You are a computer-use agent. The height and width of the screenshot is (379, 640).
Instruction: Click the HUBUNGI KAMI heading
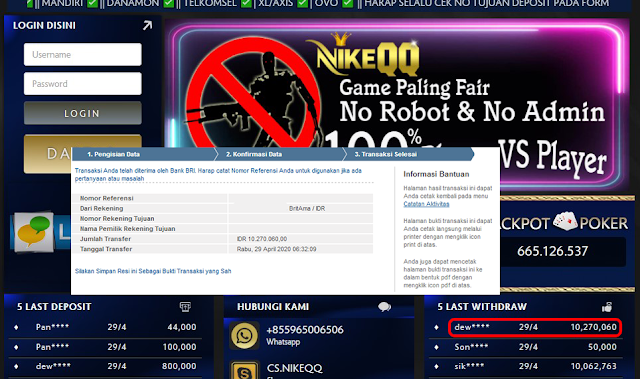coord(273,307)
